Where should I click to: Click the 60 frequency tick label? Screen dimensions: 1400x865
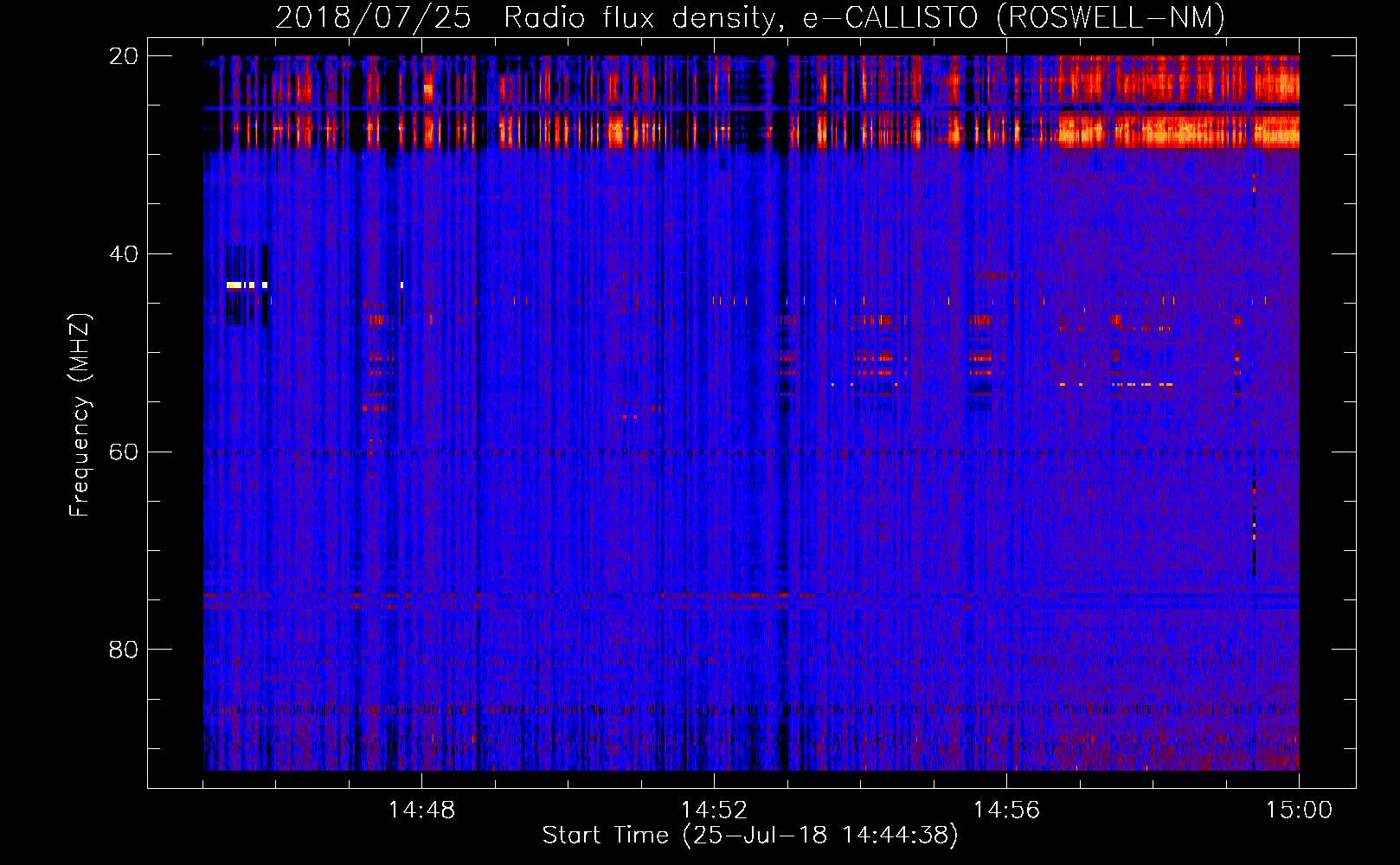123,452
